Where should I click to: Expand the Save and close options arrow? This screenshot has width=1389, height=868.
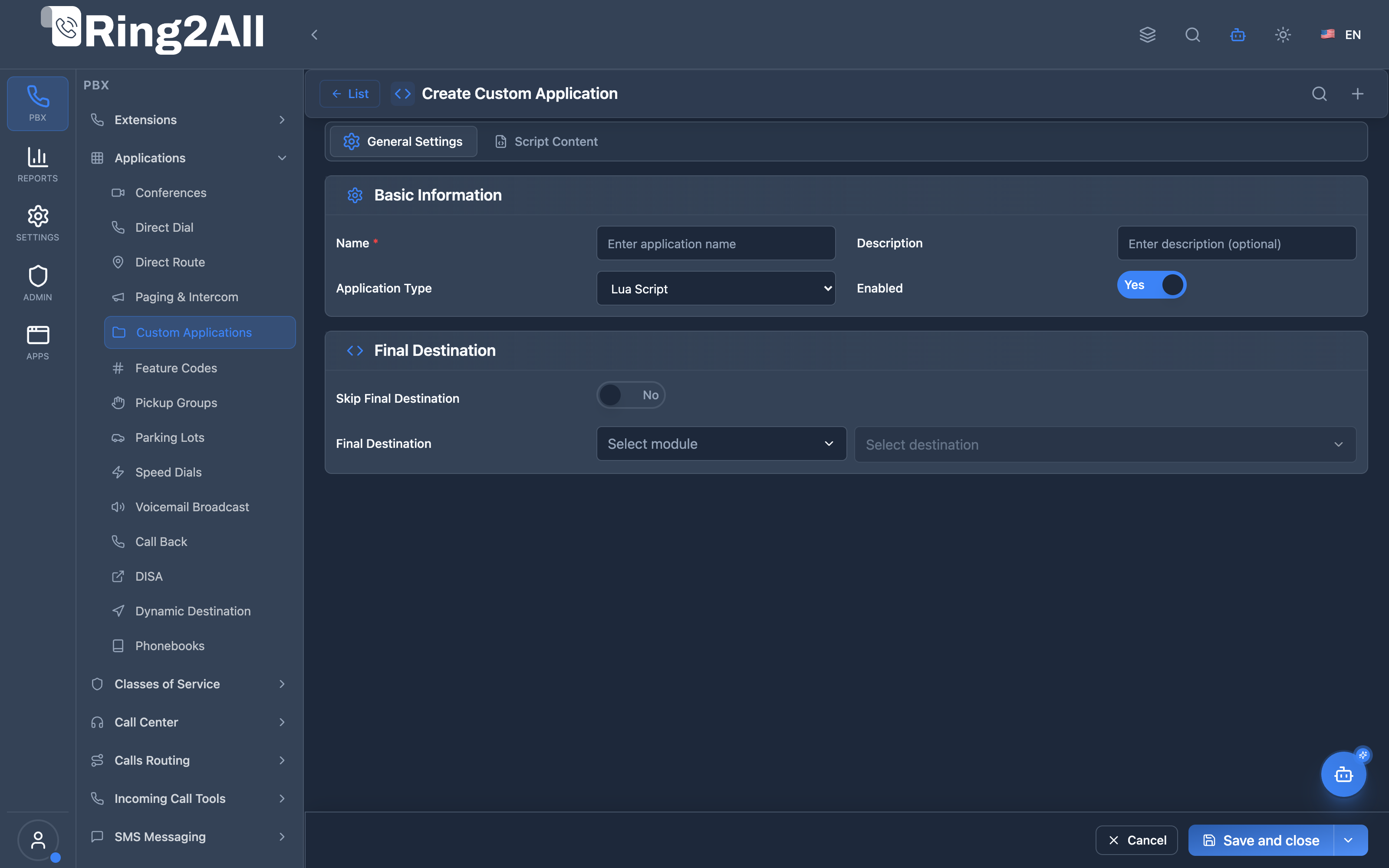(x=1350, y=841)
